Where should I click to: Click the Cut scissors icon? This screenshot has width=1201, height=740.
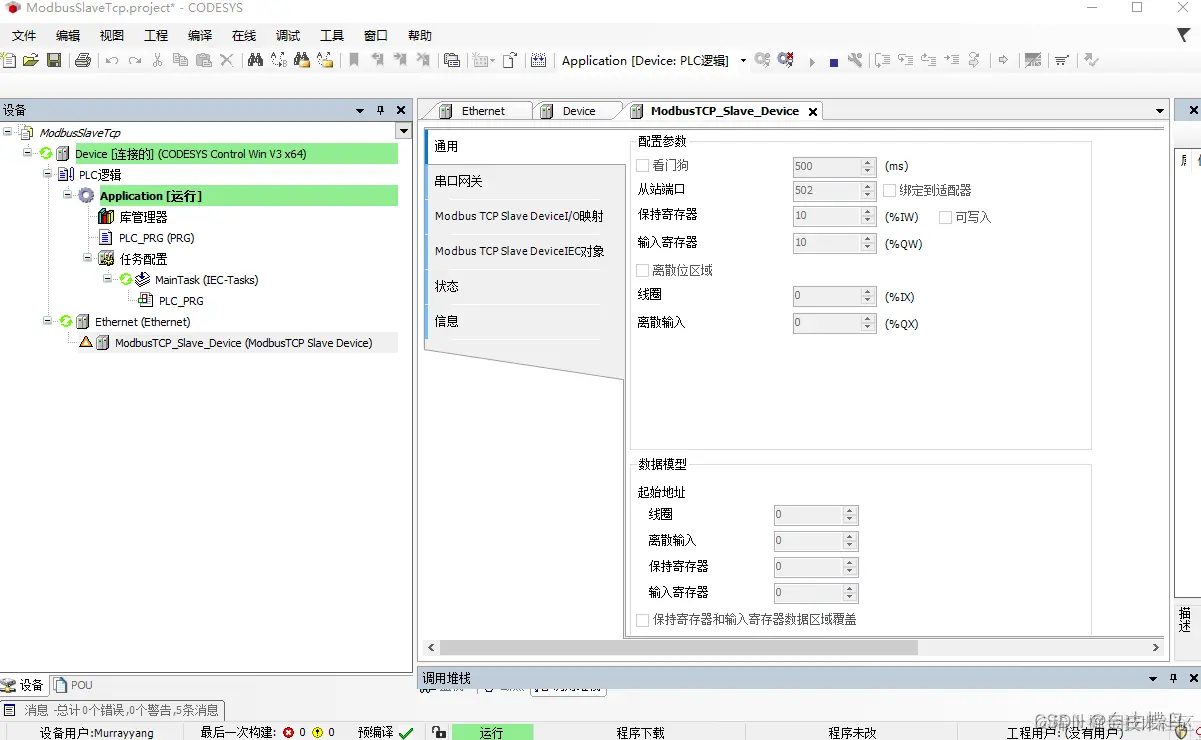[x=157, y=60]
